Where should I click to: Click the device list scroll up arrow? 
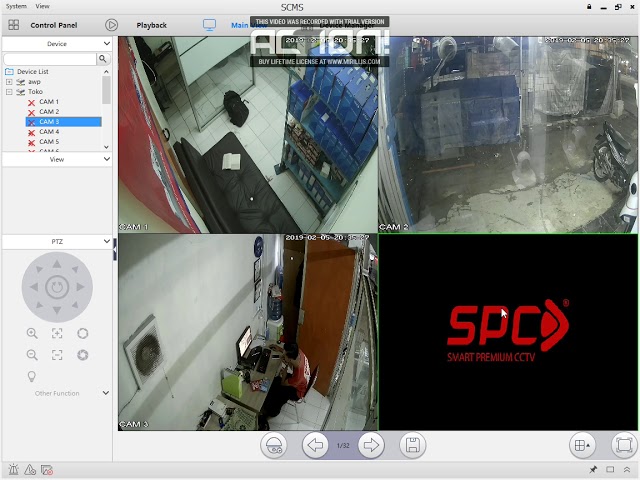pyautogui.click(x=107, y=71)
